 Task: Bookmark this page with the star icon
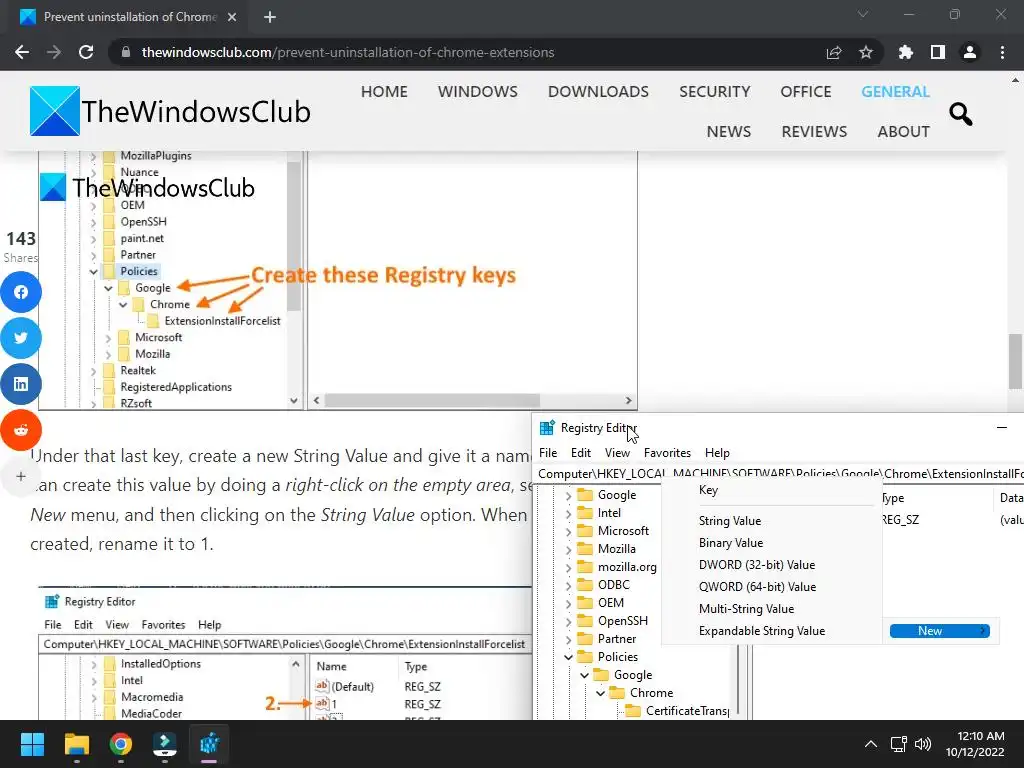(x=866, y=52)
